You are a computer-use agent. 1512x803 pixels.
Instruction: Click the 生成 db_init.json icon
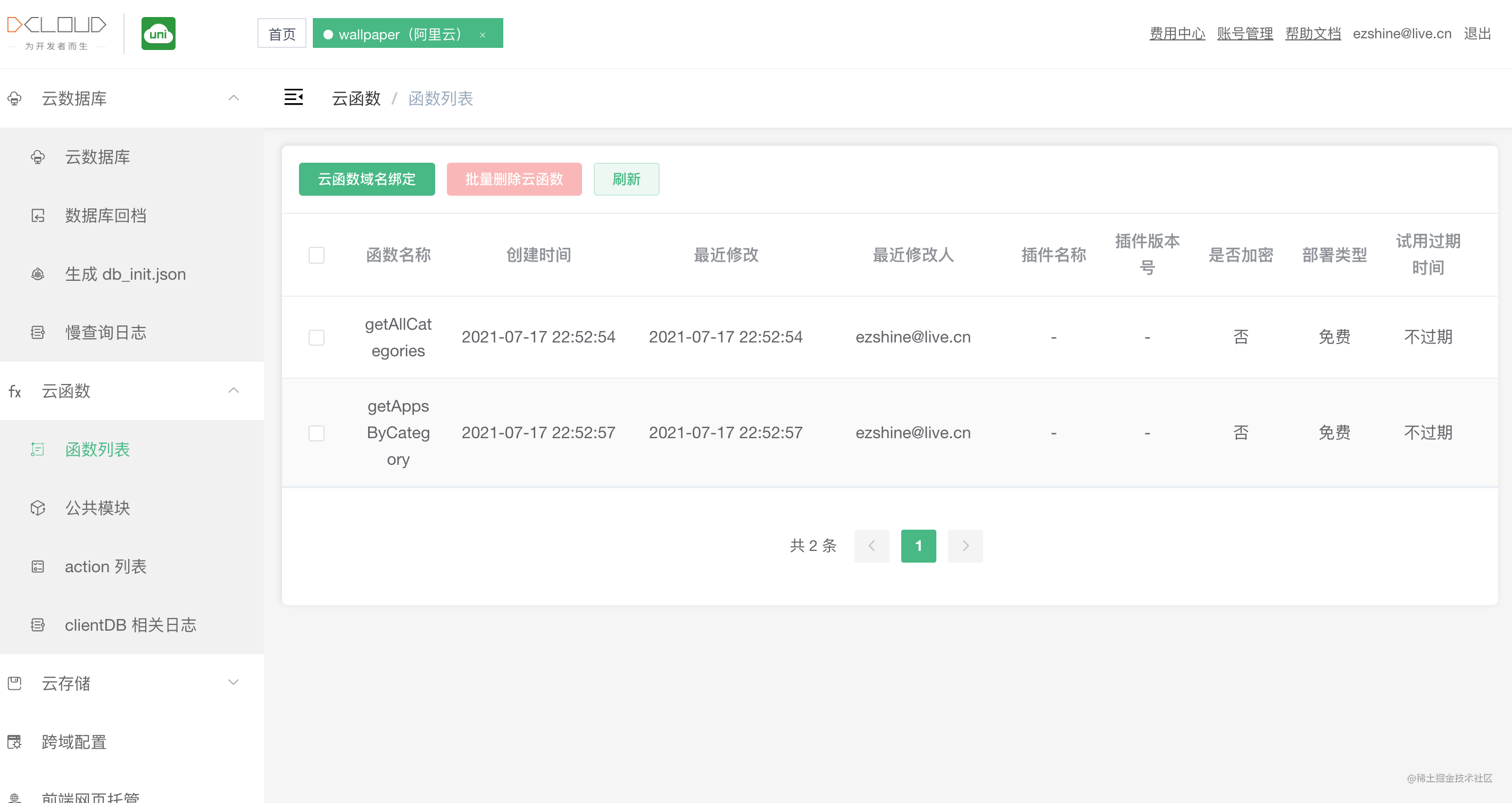38,274
